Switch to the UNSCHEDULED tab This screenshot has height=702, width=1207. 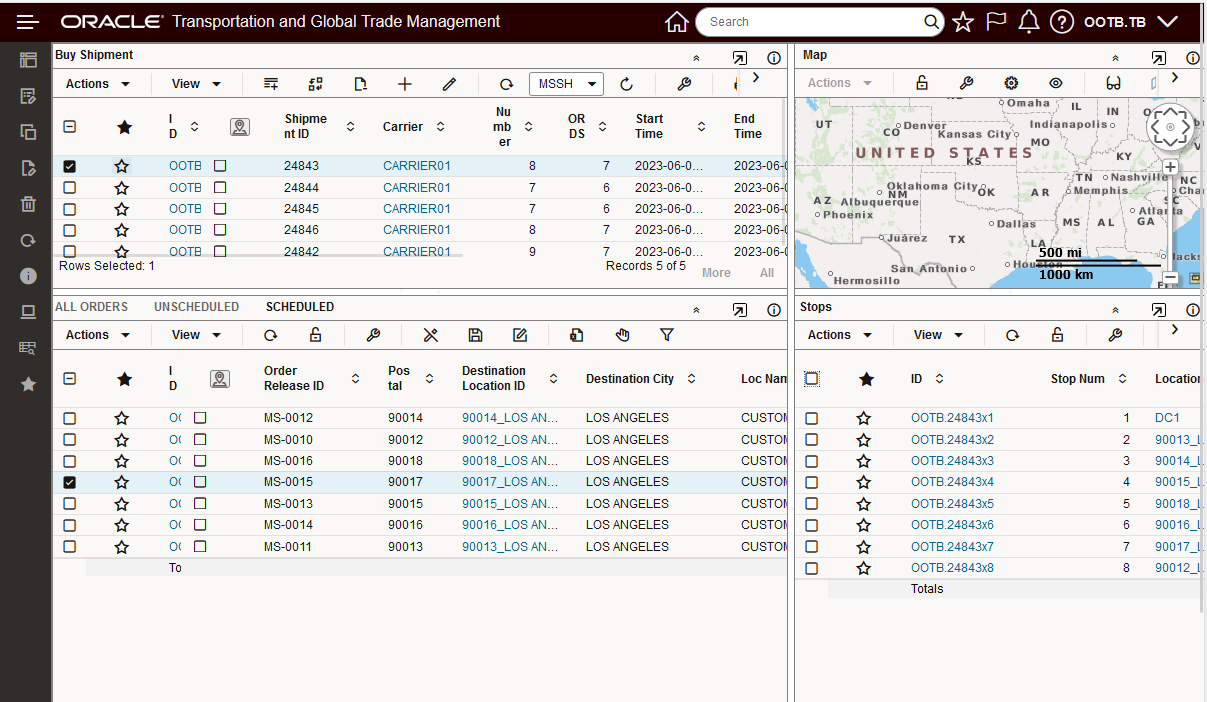point(196,307)
